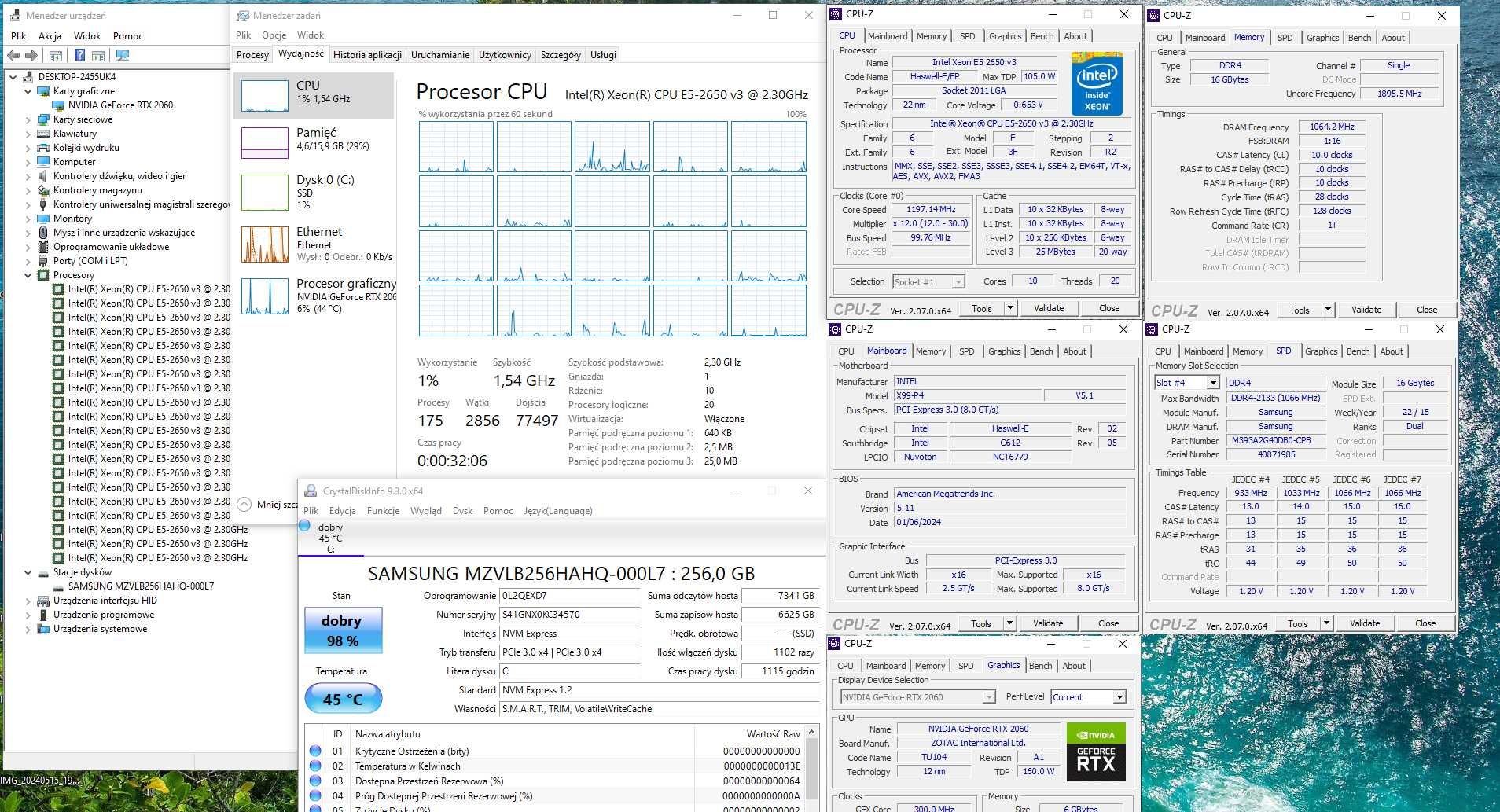
Task: Open the blue Help icon in Device Manager
Action: 79,56
